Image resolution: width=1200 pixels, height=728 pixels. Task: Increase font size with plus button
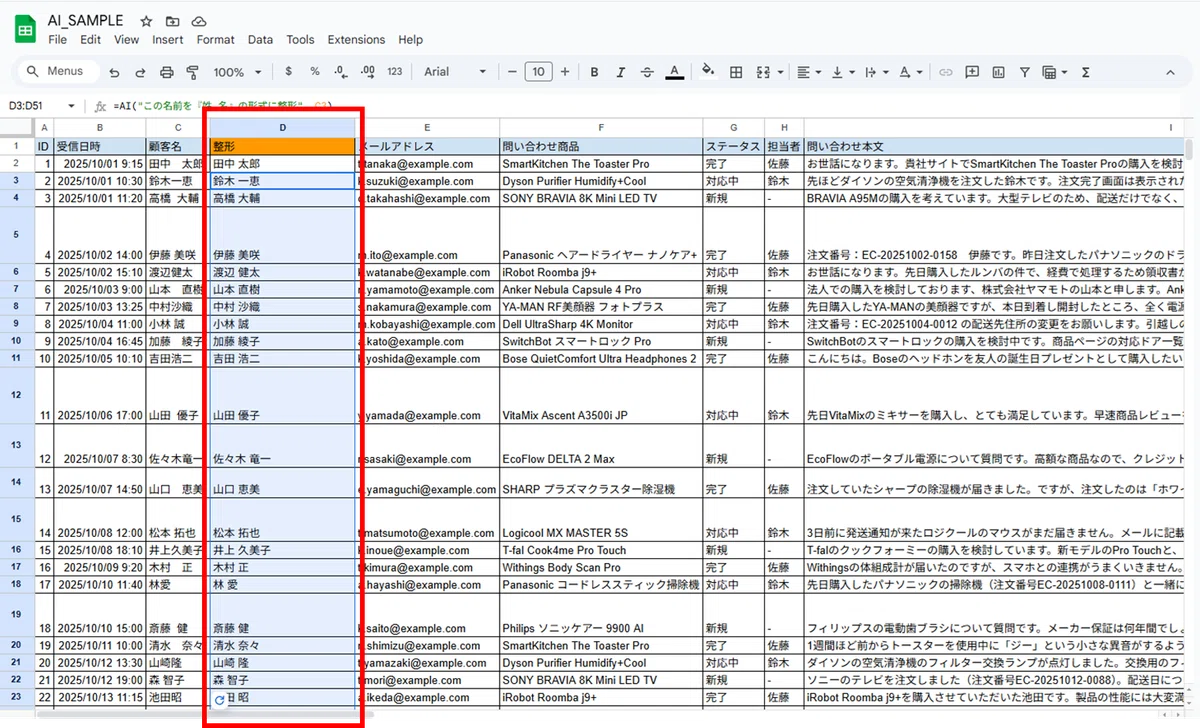[565, 72]
